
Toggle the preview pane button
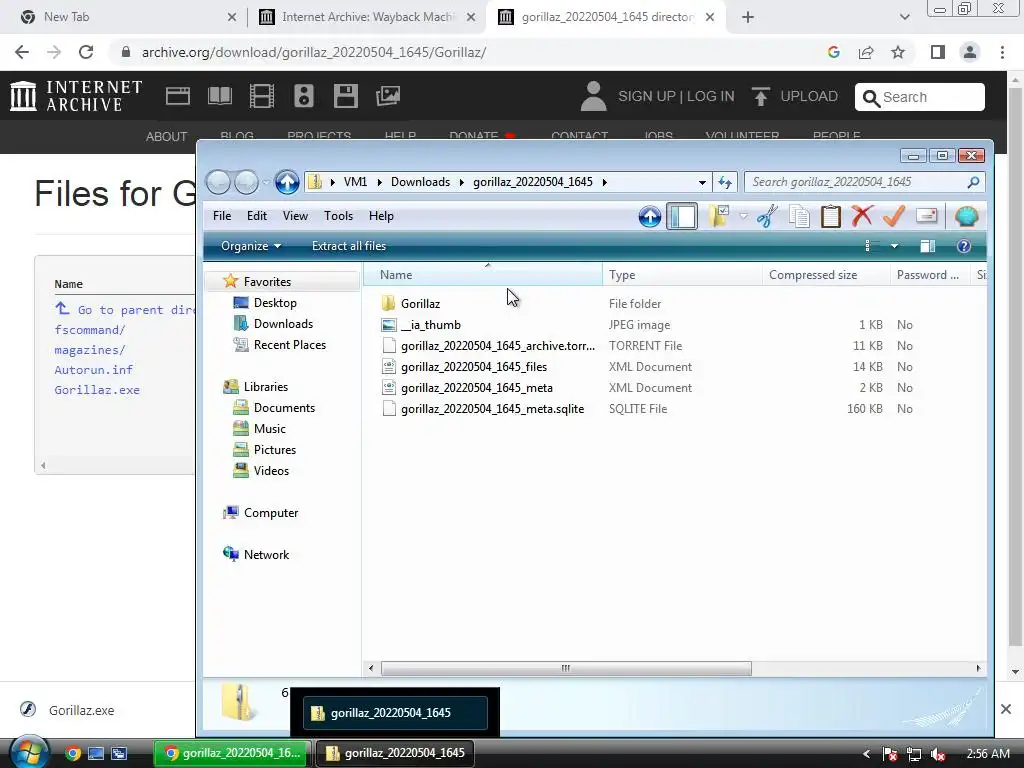click(927, 246)
